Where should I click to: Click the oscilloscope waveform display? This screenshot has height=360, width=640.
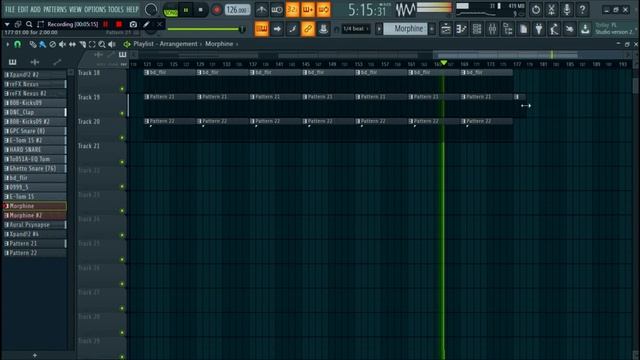pos(405,10)
